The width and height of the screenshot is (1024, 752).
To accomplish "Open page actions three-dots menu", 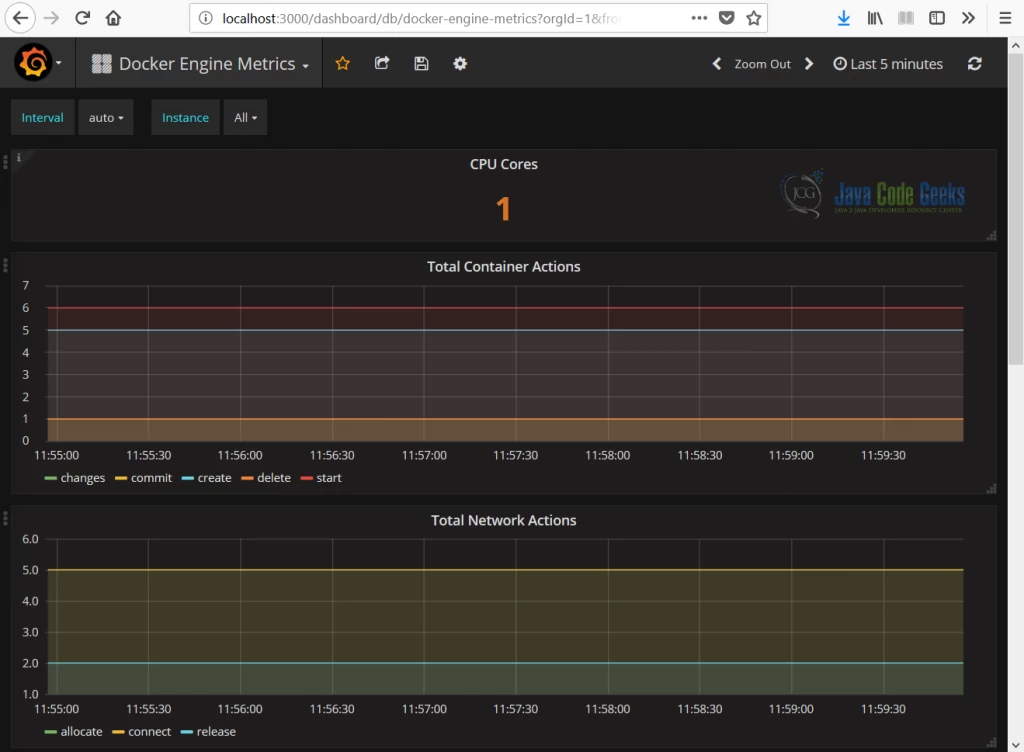I will pyautogui.click(x=699, y=18).
